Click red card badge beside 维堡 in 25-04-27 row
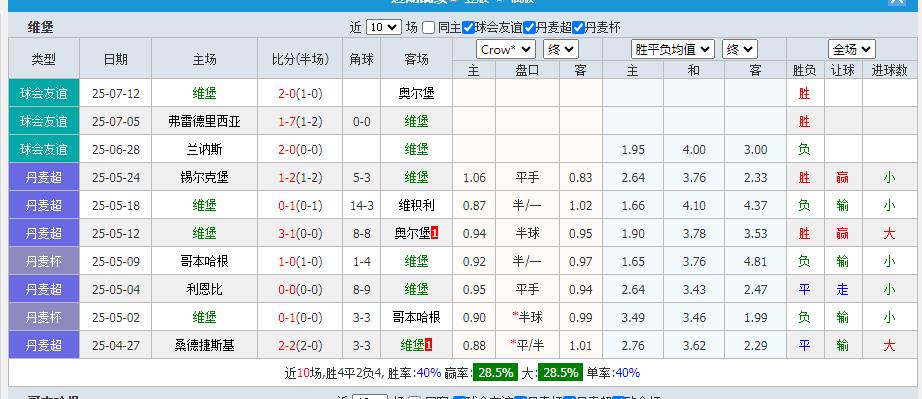 (x=429, y=346)
